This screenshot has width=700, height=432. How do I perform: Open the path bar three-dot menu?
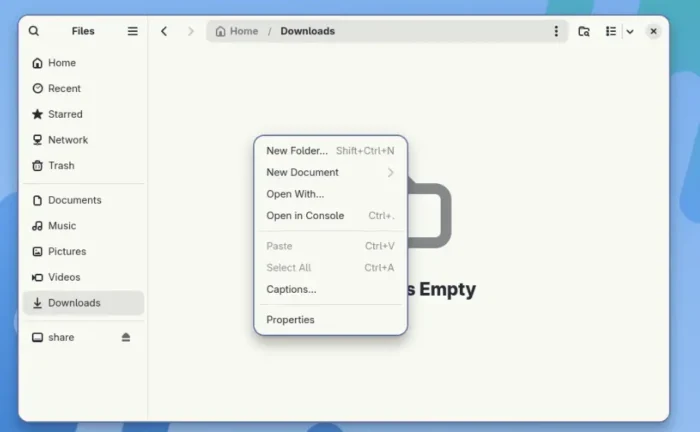[x=556, y=31]
